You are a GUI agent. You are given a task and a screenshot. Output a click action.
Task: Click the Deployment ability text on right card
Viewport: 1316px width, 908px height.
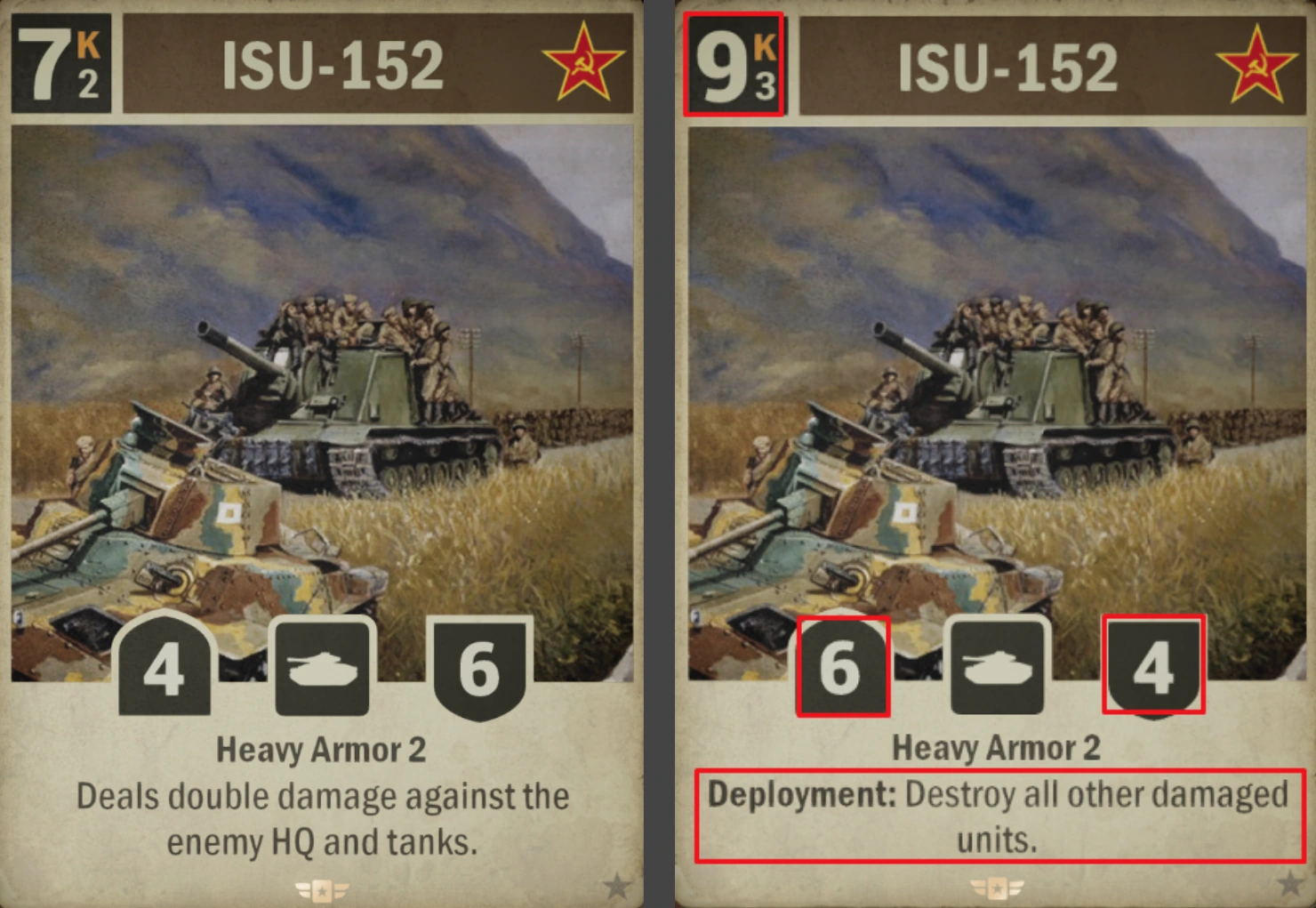click(998, 816)
